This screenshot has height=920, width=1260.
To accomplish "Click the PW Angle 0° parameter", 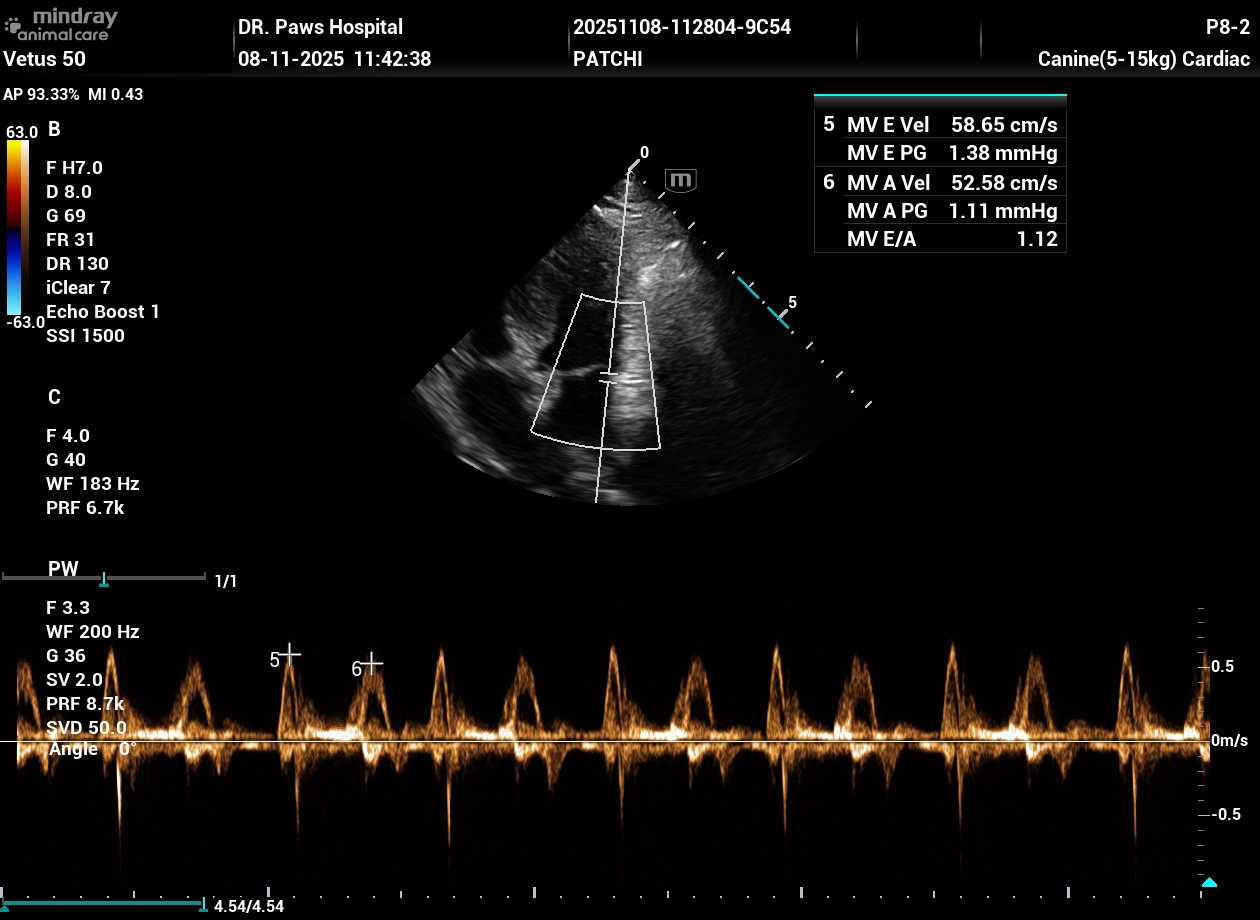I will [88, 750].
